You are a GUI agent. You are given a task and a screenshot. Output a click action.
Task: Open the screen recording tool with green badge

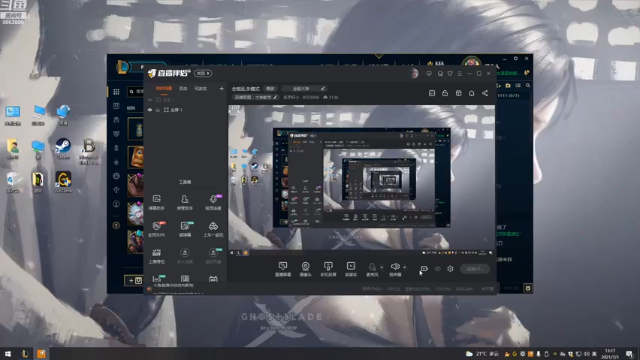[x=185, y=229]
